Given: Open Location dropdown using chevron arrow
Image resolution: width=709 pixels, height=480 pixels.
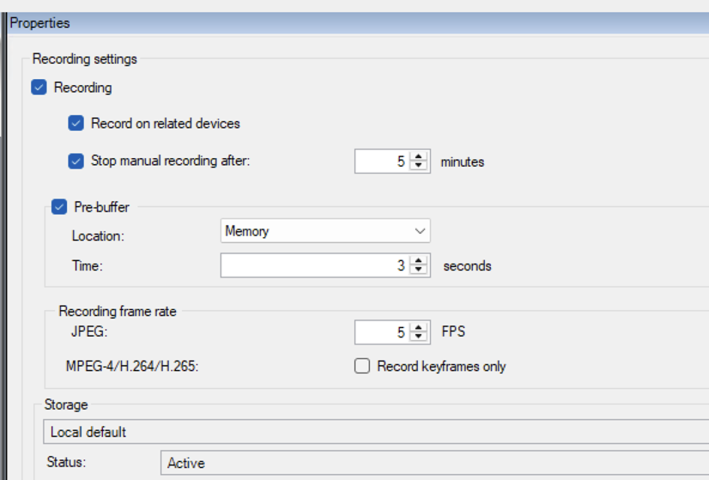Looking at the screenshot, I should click(419, 232).
